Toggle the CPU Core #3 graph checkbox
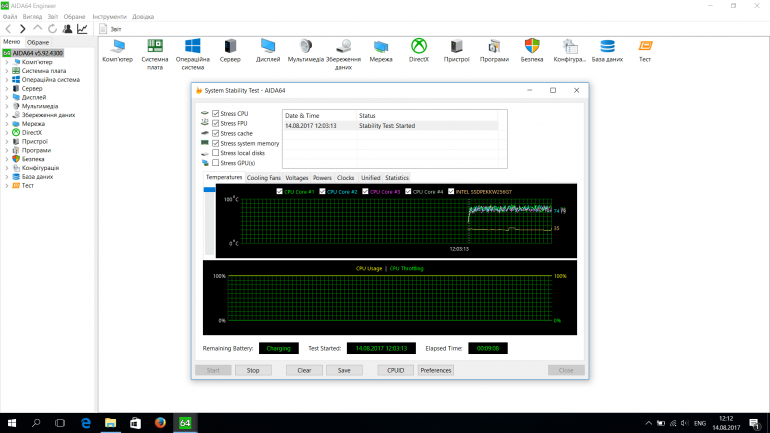This screenshot has height=433, width=770. tap(365, 191)
